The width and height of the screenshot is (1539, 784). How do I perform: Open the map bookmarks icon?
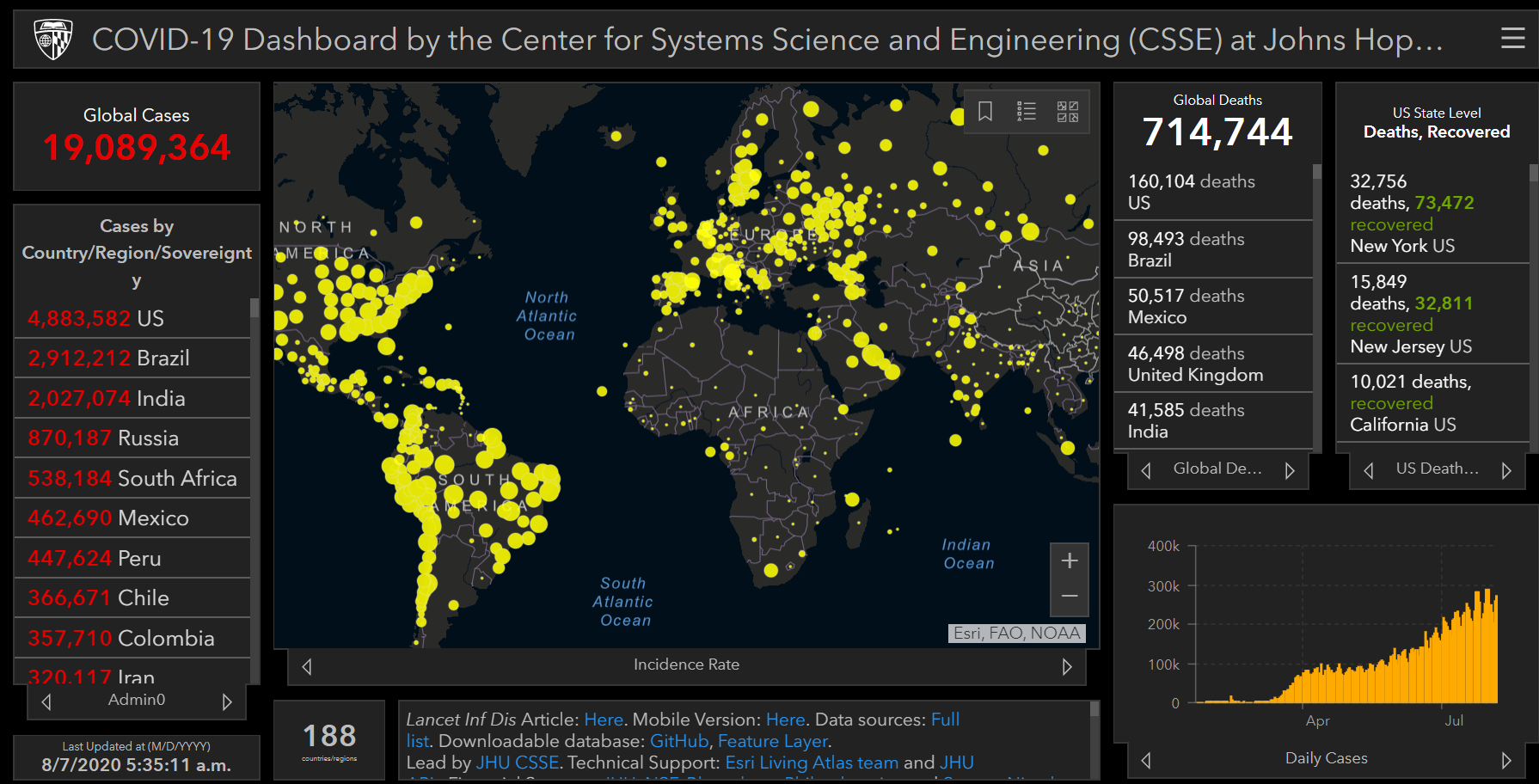coord(985,111)
